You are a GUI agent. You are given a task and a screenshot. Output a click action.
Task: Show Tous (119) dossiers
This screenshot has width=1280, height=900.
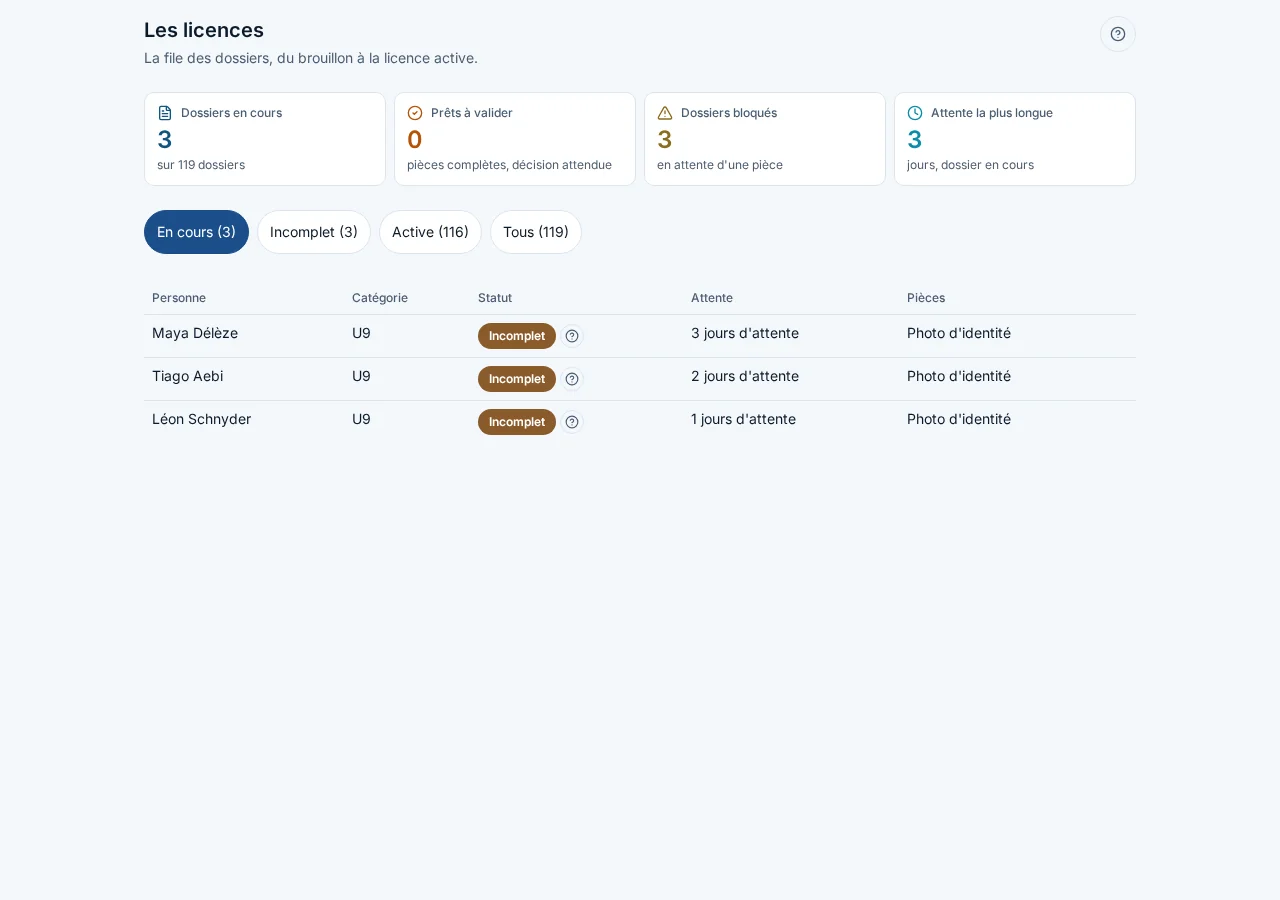click(x=536, y=232)
